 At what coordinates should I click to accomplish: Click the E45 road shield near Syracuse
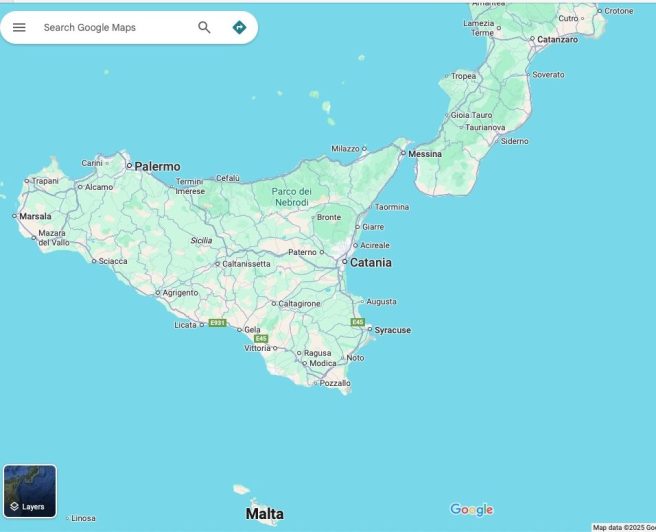click(358, 322)
